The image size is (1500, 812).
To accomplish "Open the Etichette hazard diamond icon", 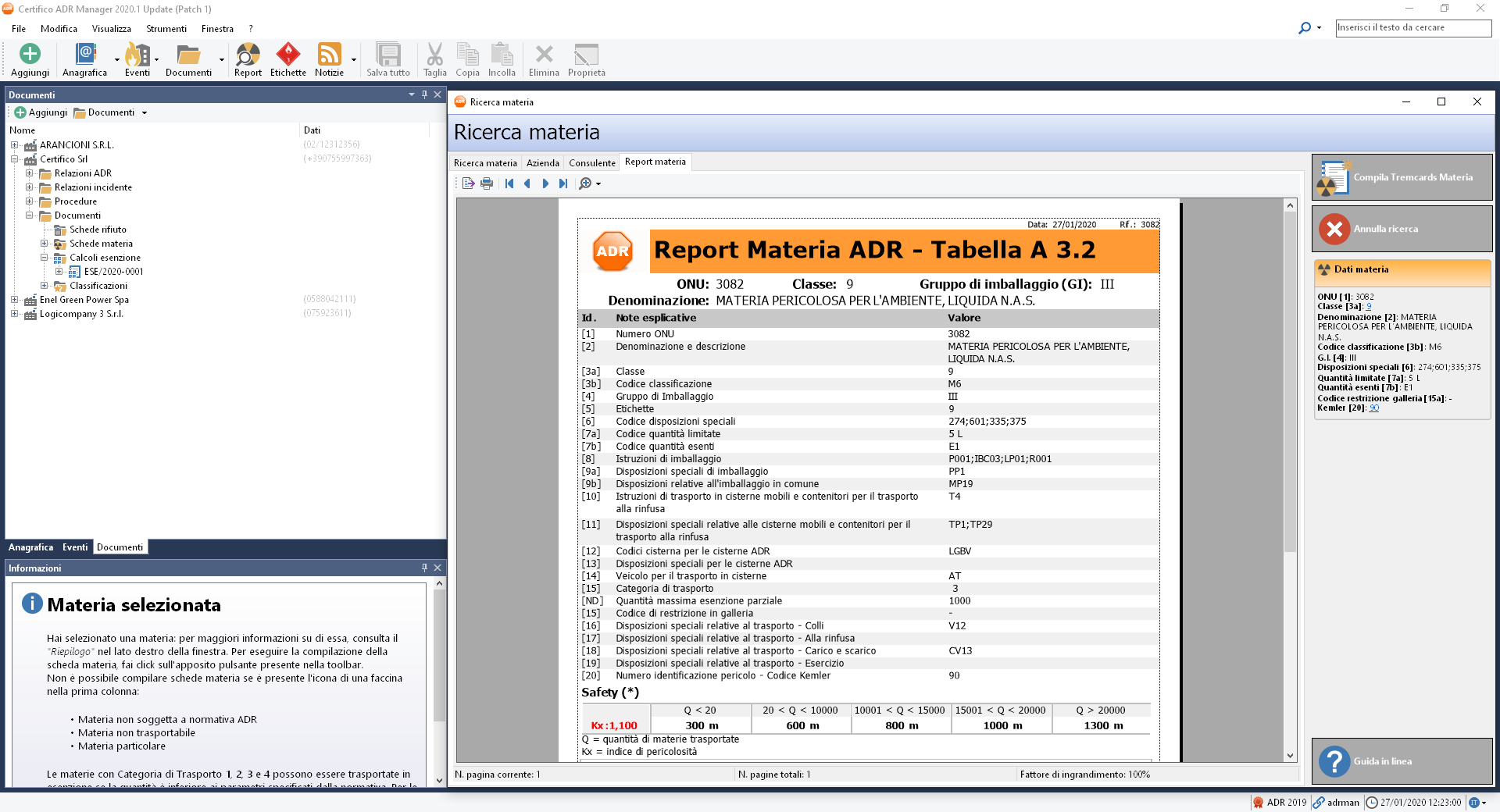I will pyautogui.click(x=288, y=59).
